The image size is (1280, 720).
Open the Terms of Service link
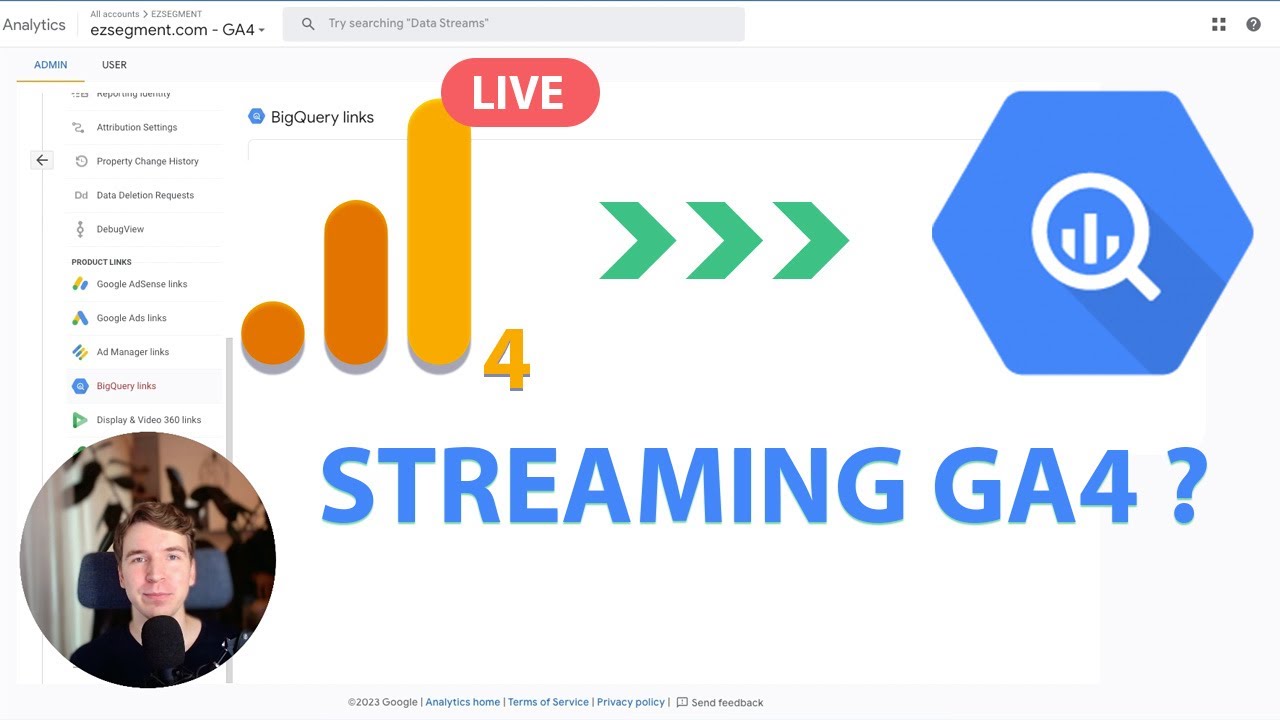548,702
